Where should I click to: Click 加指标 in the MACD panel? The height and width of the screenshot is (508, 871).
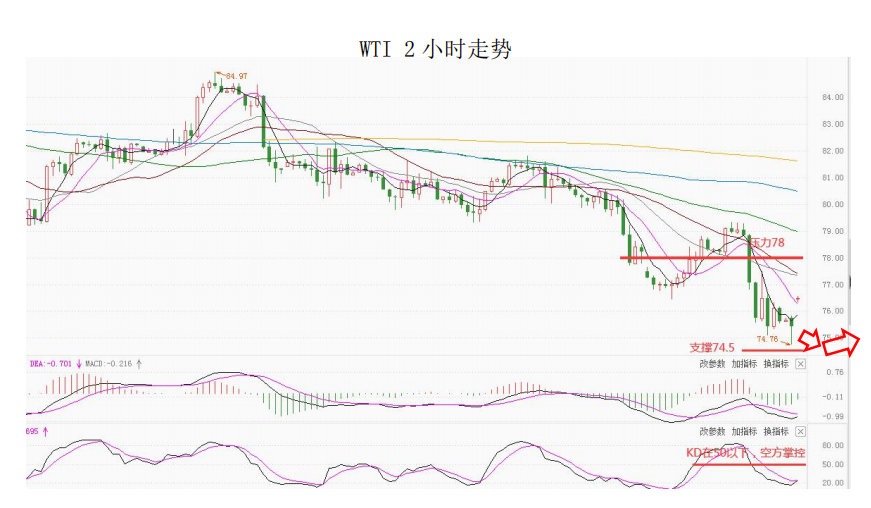pos(744,364)
